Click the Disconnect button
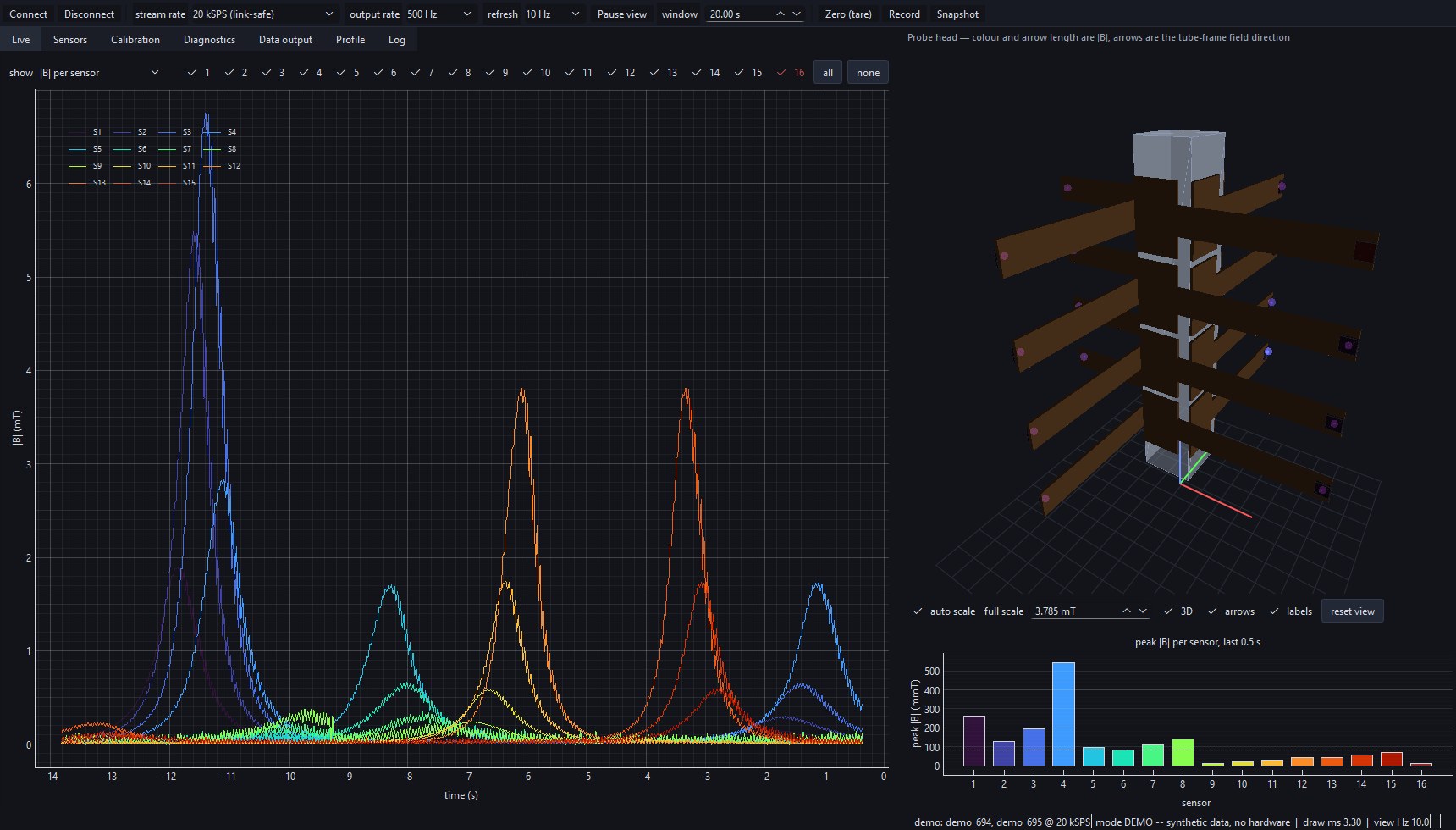Screen dimensions: 1456x830 click(89, 14)
